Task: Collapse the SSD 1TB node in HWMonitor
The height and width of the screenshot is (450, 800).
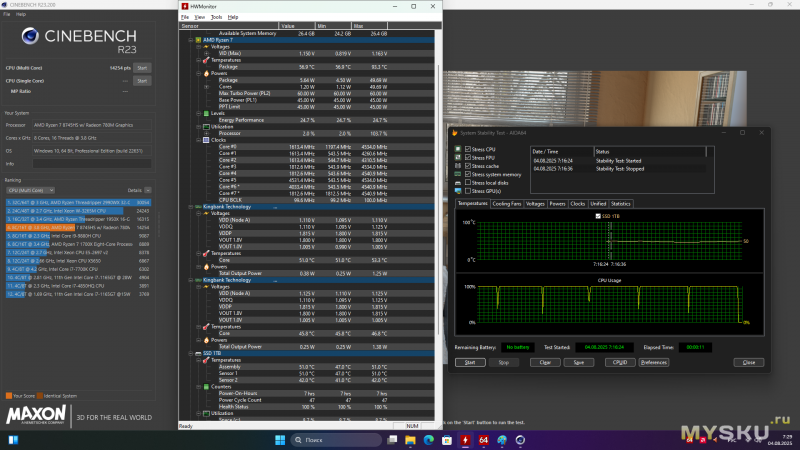Action: click(191, 353)
